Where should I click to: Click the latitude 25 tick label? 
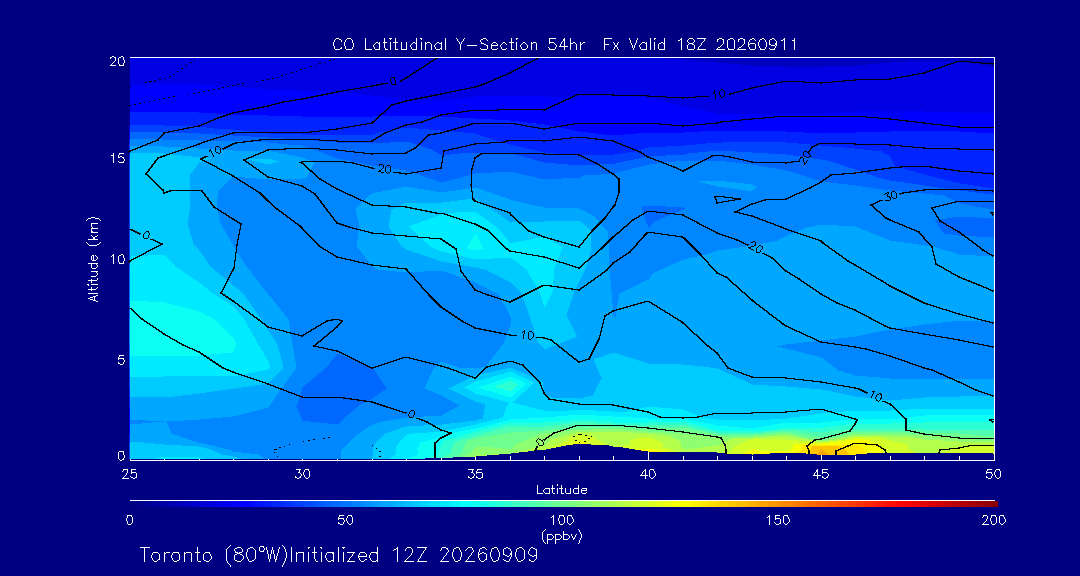click(129, 473)
